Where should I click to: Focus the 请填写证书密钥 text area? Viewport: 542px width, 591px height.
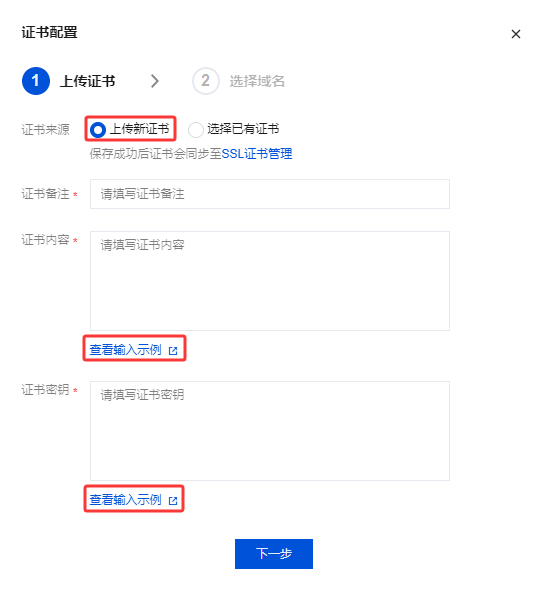click(x=270, y=431)
